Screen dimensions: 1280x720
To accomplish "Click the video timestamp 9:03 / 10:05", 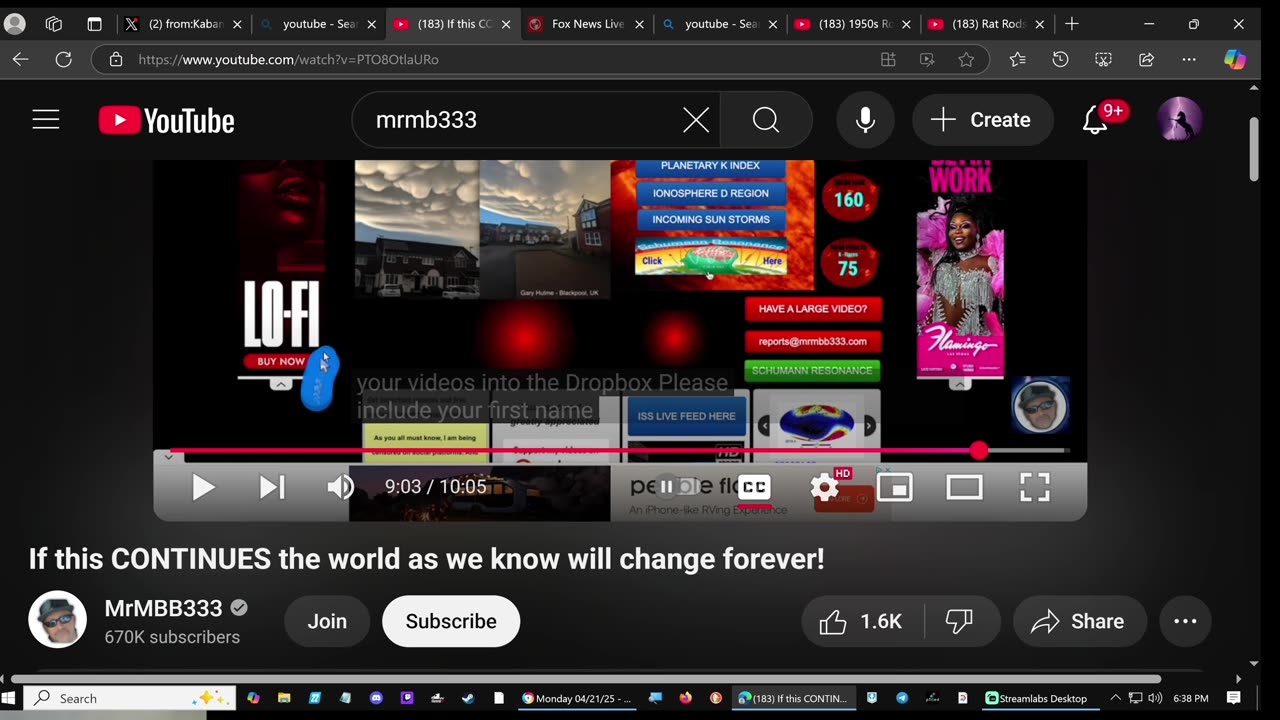I will pyautogui.click(x=436, y=487).
